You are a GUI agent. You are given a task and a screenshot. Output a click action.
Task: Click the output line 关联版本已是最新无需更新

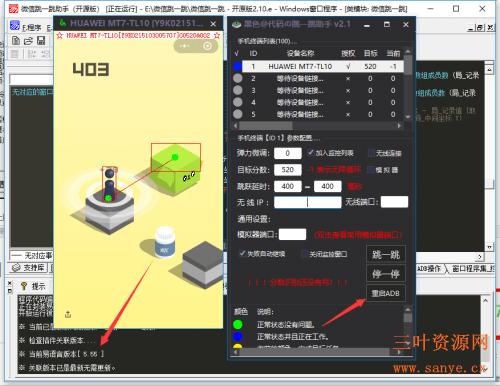coord(68,368)
